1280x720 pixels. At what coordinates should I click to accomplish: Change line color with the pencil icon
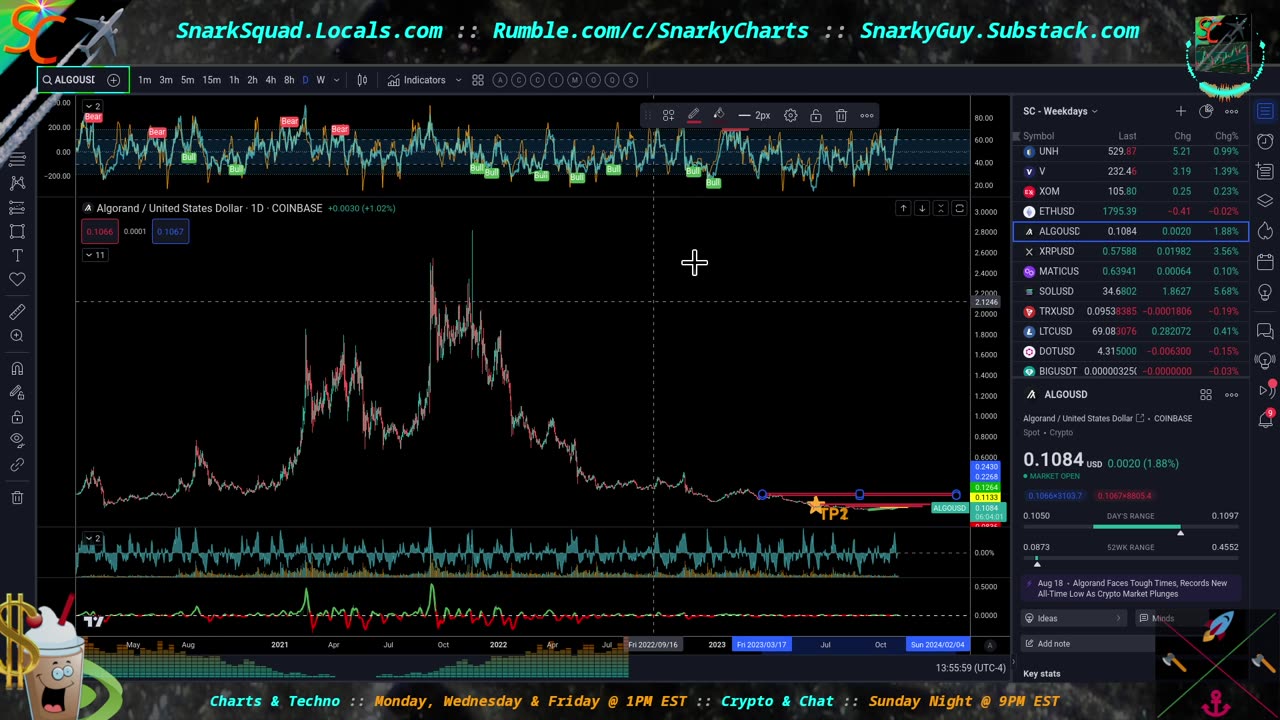pos(694,116)
